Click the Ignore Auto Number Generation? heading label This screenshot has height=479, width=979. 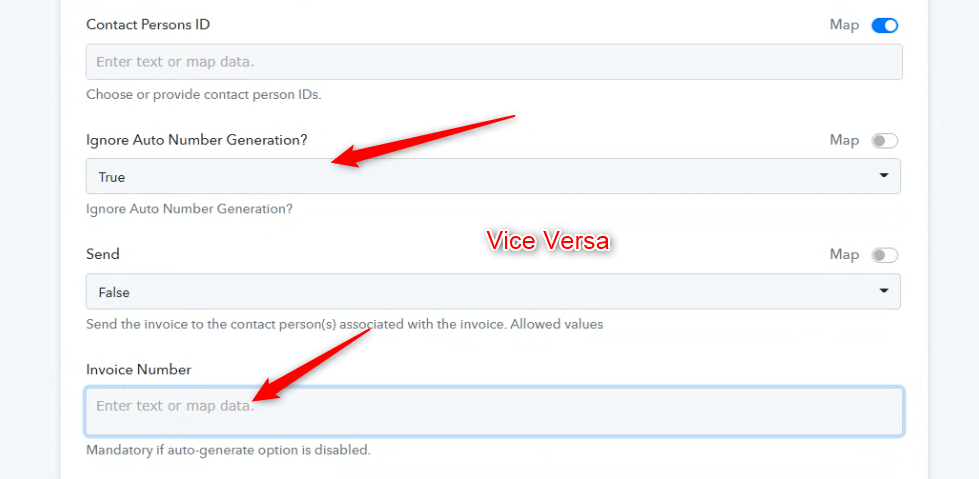(x=197, y=140)
